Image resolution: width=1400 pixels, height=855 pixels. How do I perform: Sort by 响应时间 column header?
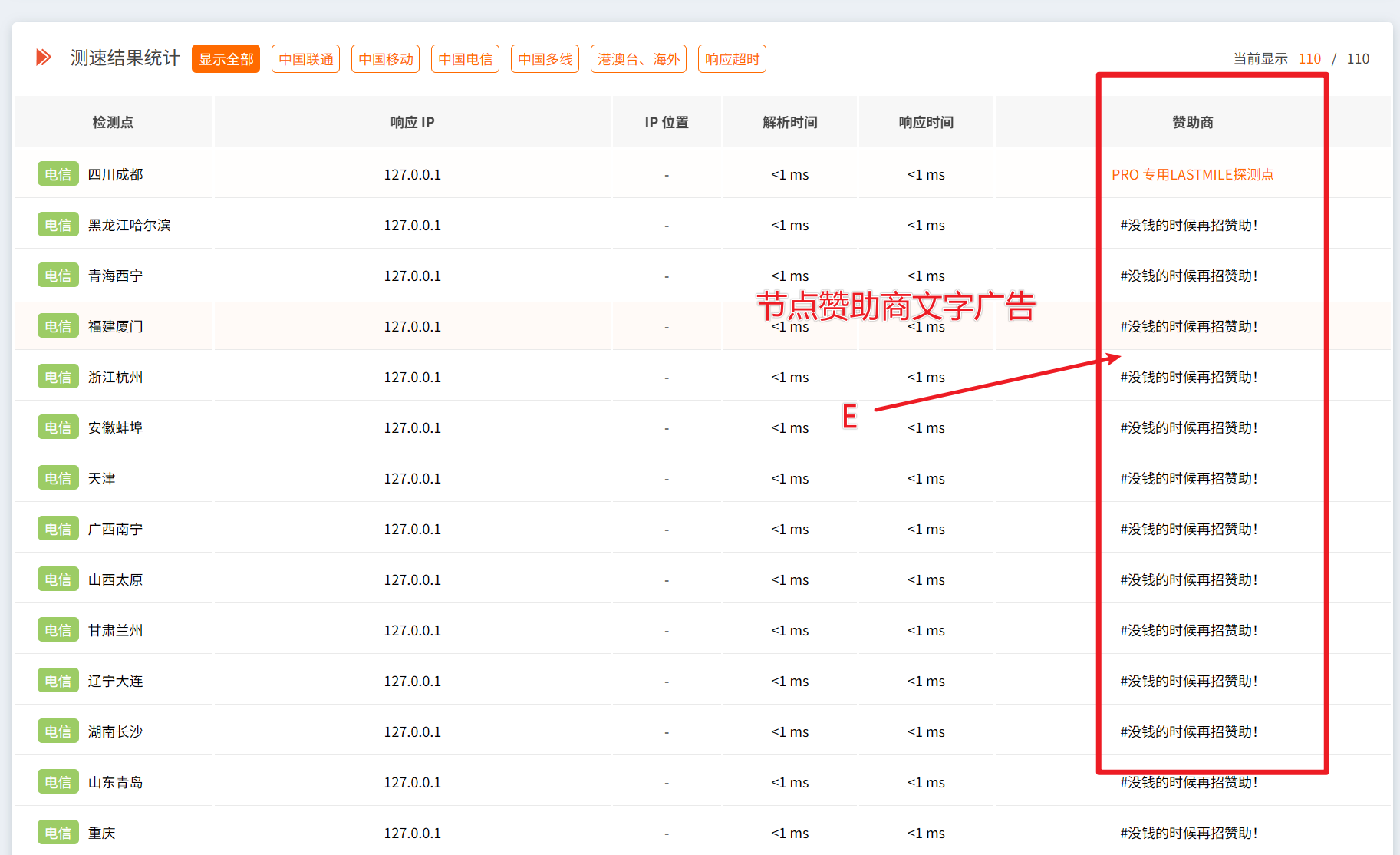pos(926,122)
